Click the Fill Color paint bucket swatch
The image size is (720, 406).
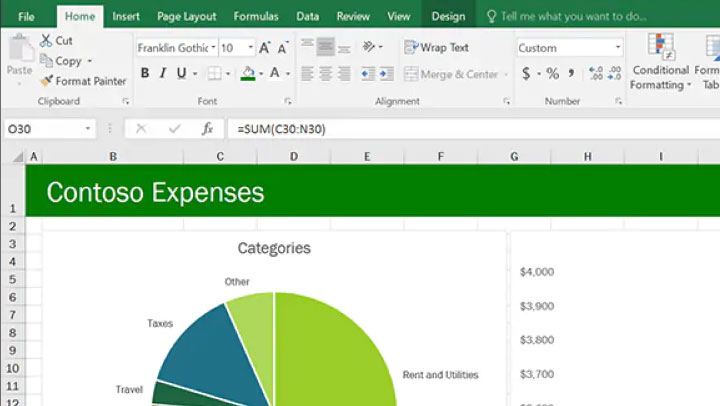click(x=247, y=73)
